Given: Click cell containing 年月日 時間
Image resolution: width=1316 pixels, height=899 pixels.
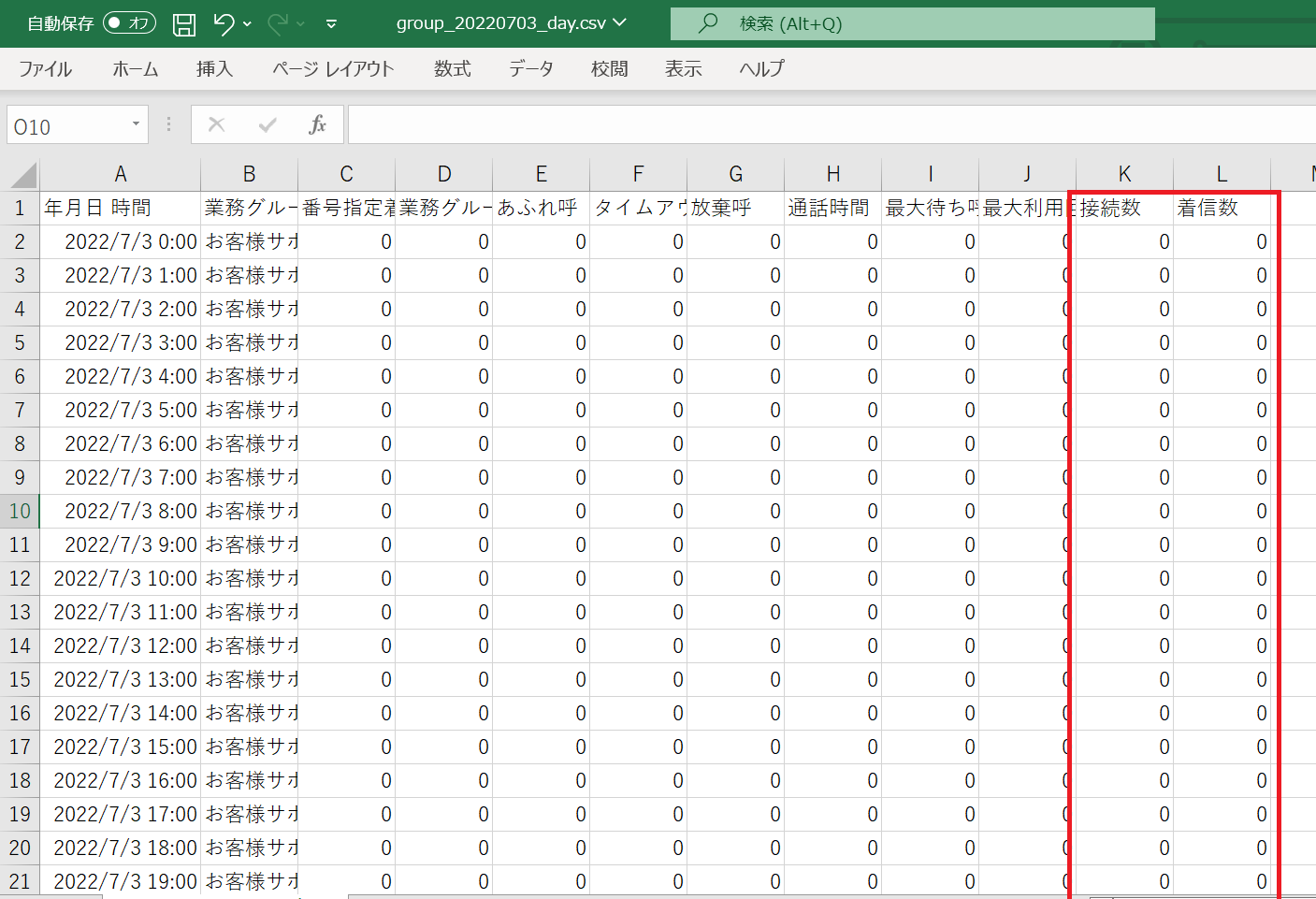Looking at the screenshot, I should coord(121,208).
